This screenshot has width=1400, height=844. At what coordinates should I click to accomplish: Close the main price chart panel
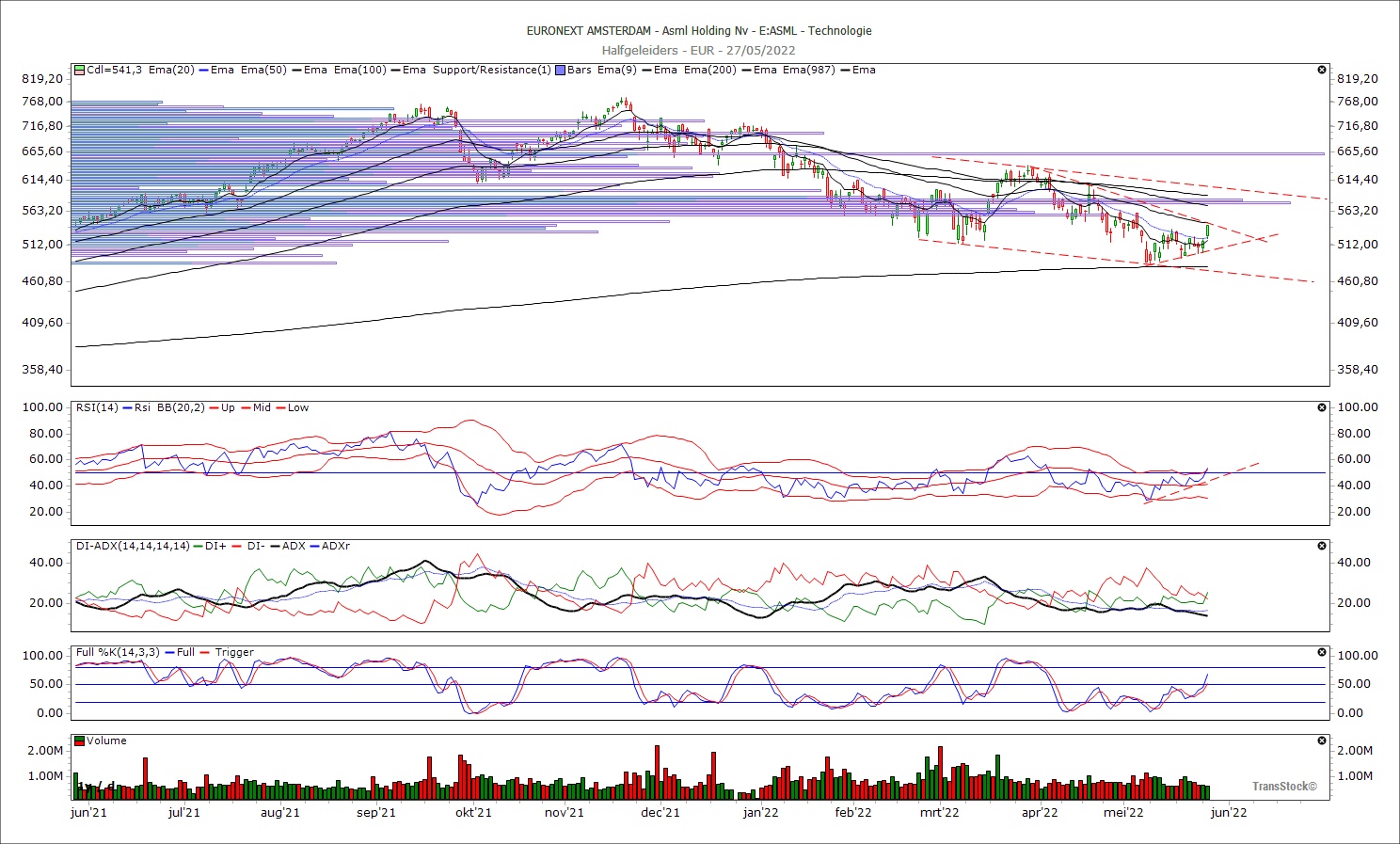pyautogui.click(x=1322, y=70)
